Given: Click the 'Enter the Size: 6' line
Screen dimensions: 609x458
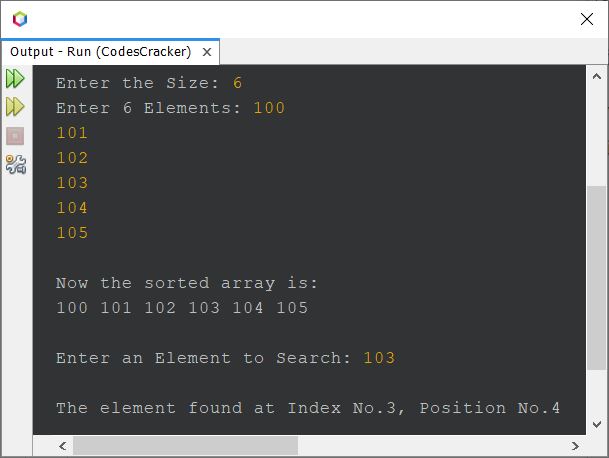Looking at the screenshot, I should pos(149,83).
